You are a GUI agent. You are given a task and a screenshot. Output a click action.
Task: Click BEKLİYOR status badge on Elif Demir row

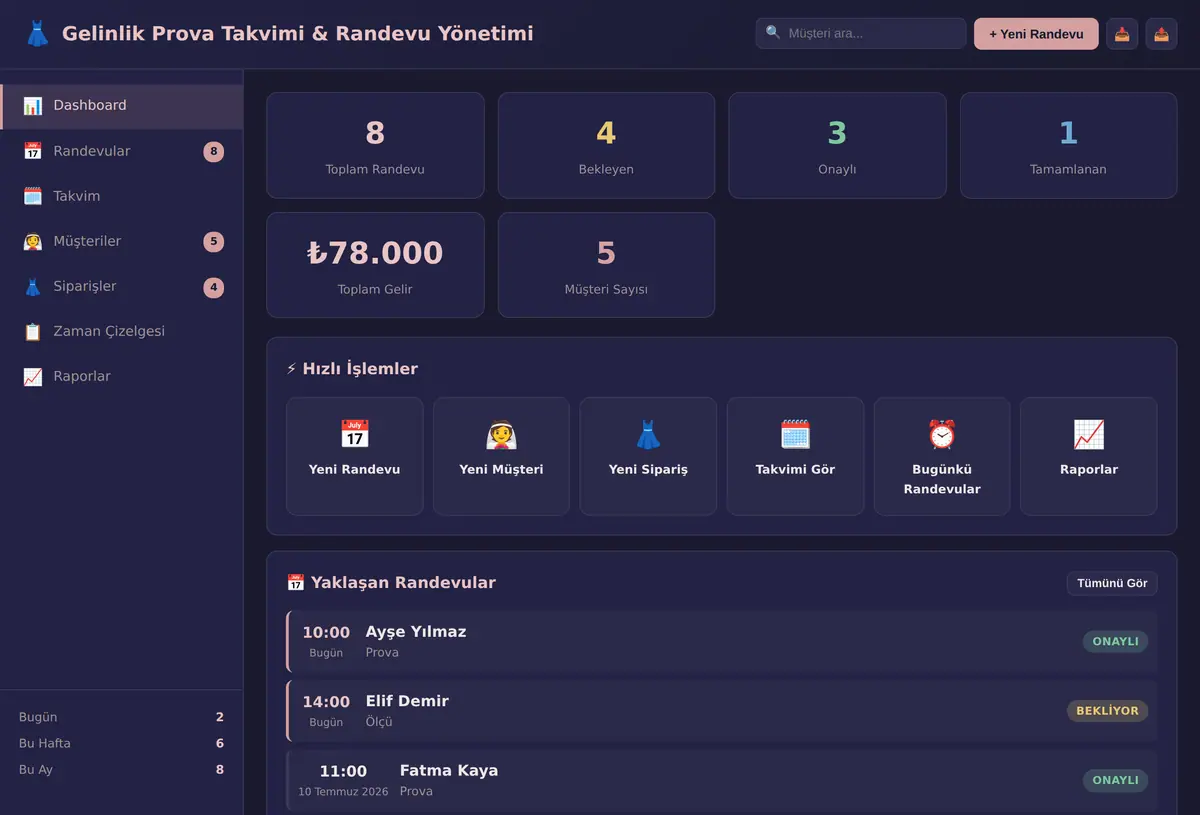click(1107, 711)
